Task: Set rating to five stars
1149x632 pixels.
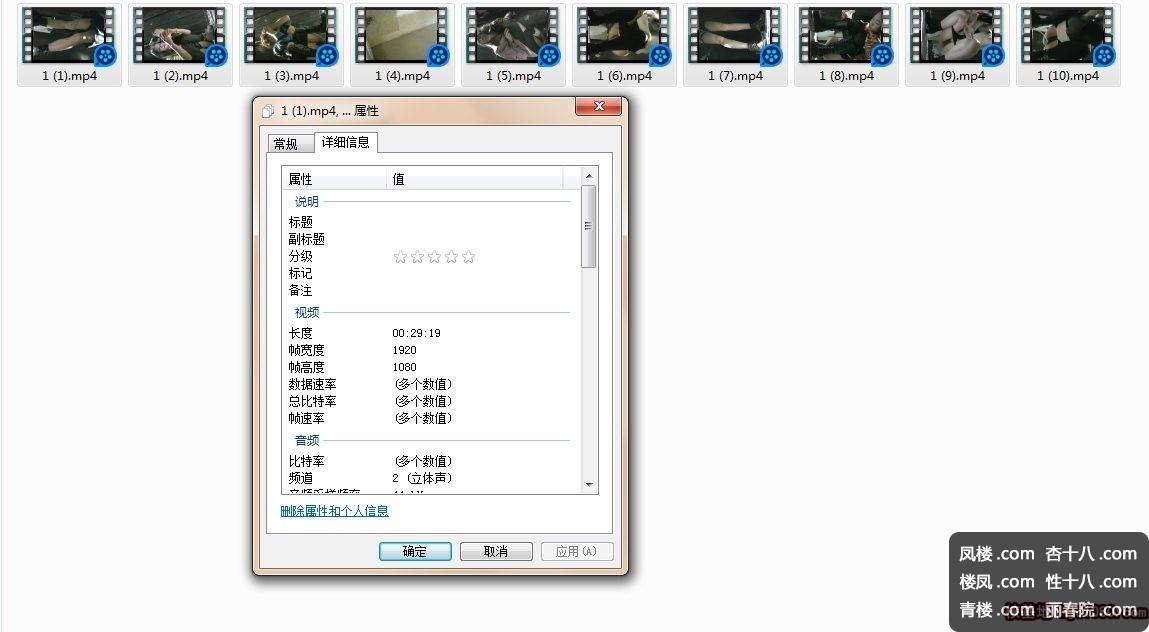Action: click(469, 257)
